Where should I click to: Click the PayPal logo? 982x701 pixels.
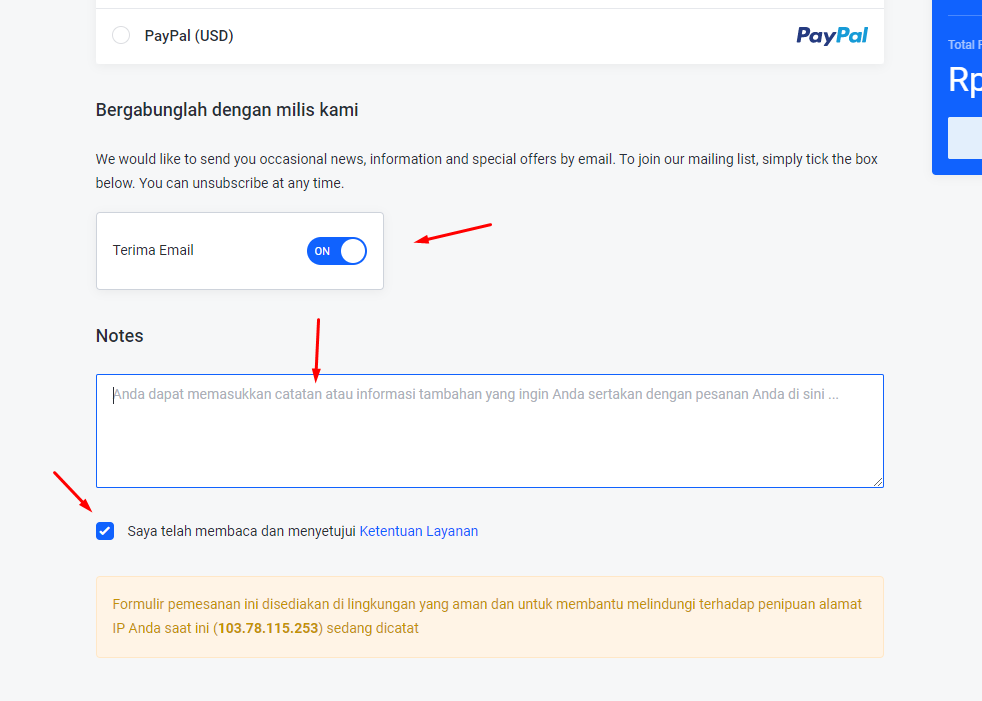(832, 36)
